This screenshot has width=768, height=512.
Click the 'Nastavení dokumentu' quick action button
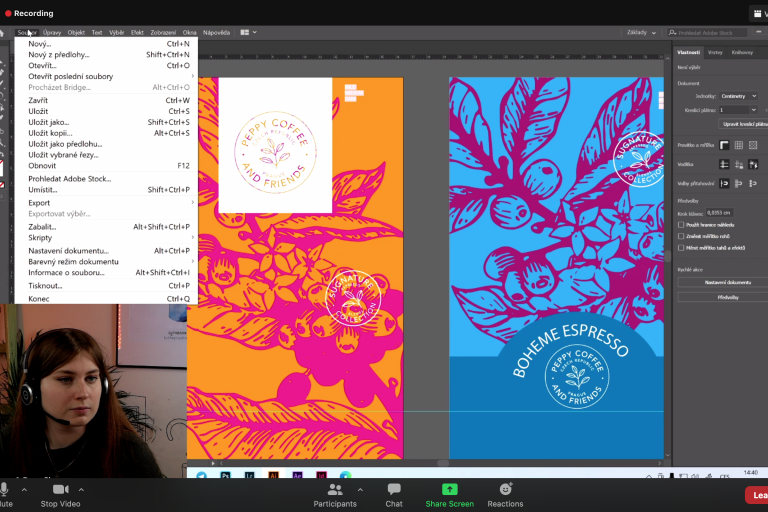pyautogui.click(x=725, y=283)
